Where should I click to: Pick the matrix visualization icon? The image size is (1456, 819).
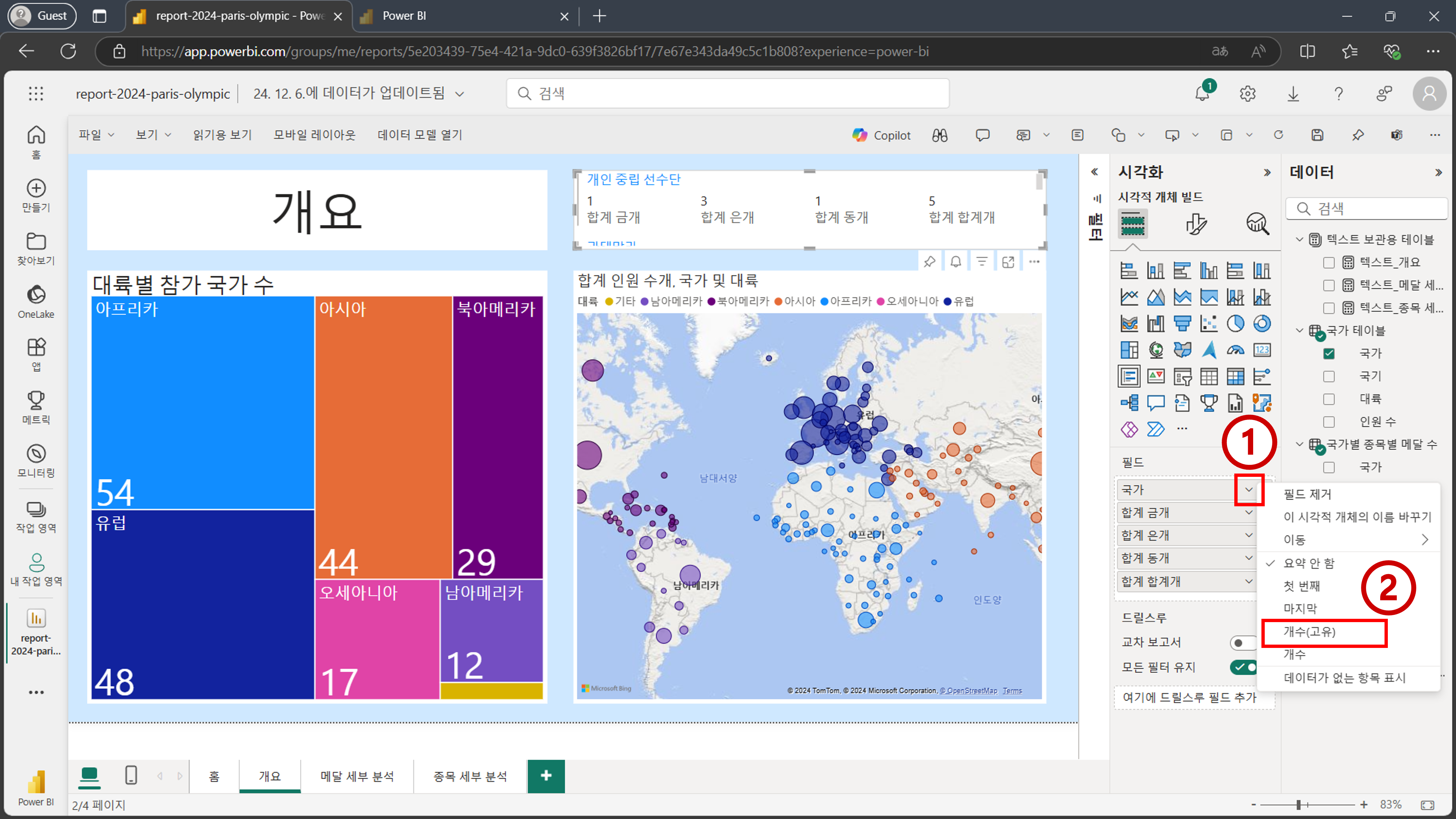tap(1235, 377)
